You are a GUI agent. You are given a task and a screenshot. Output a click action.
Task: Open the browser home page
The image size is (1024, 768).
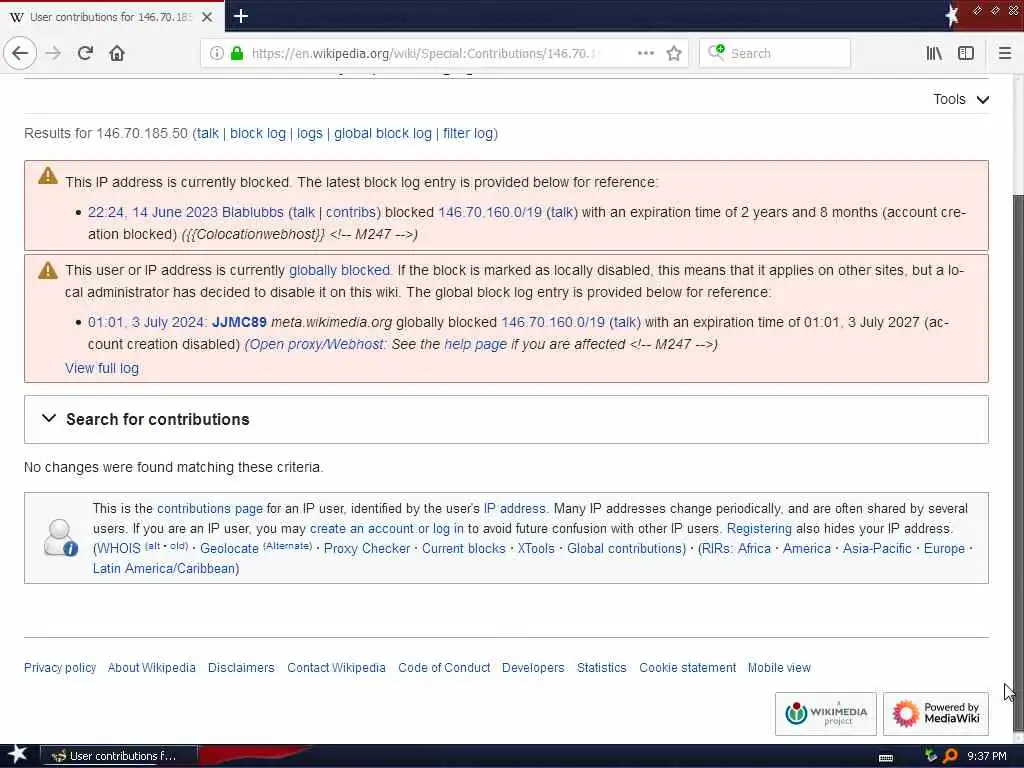117,53
